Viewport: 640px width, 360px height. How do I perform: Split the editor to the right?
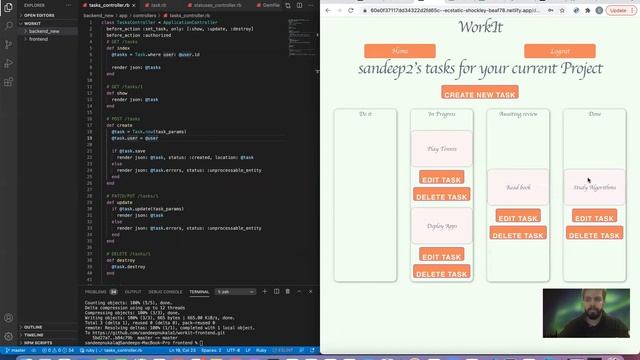(300, 5)
